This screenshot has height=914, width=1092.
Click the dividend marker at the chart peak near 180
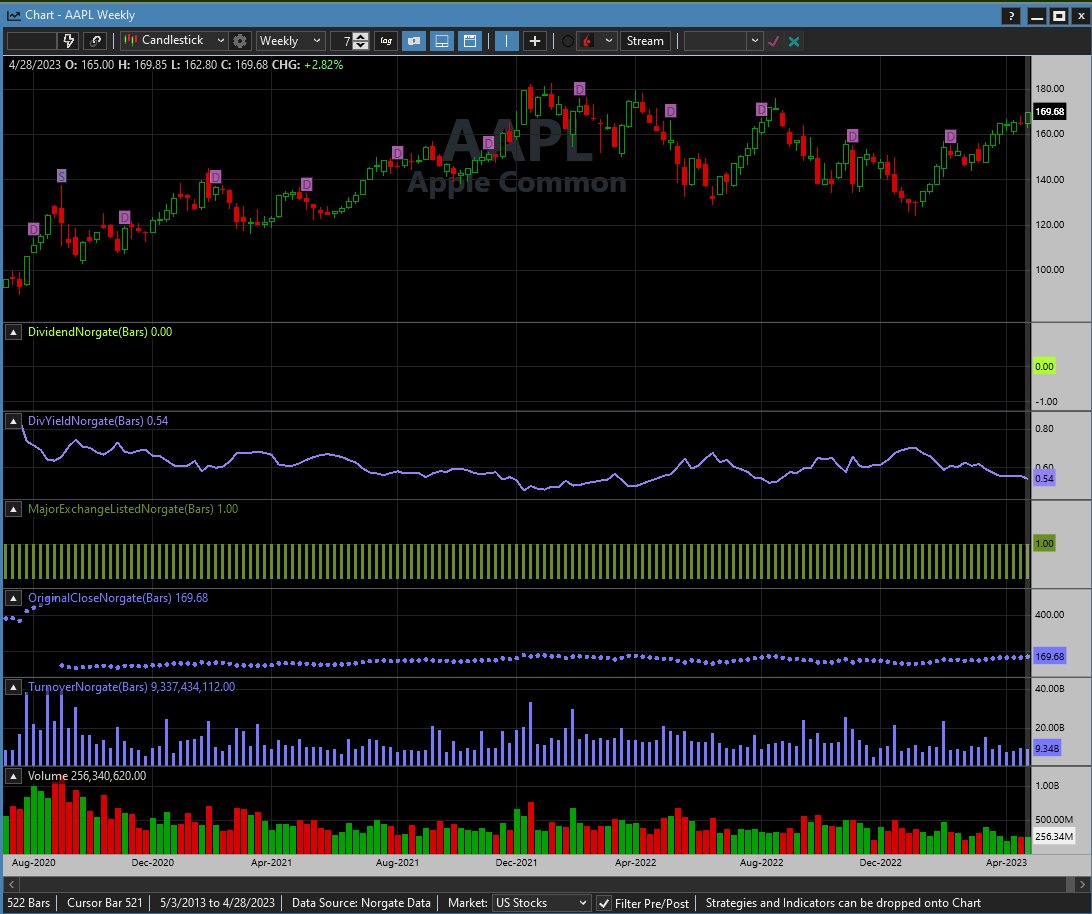(579, 88)
